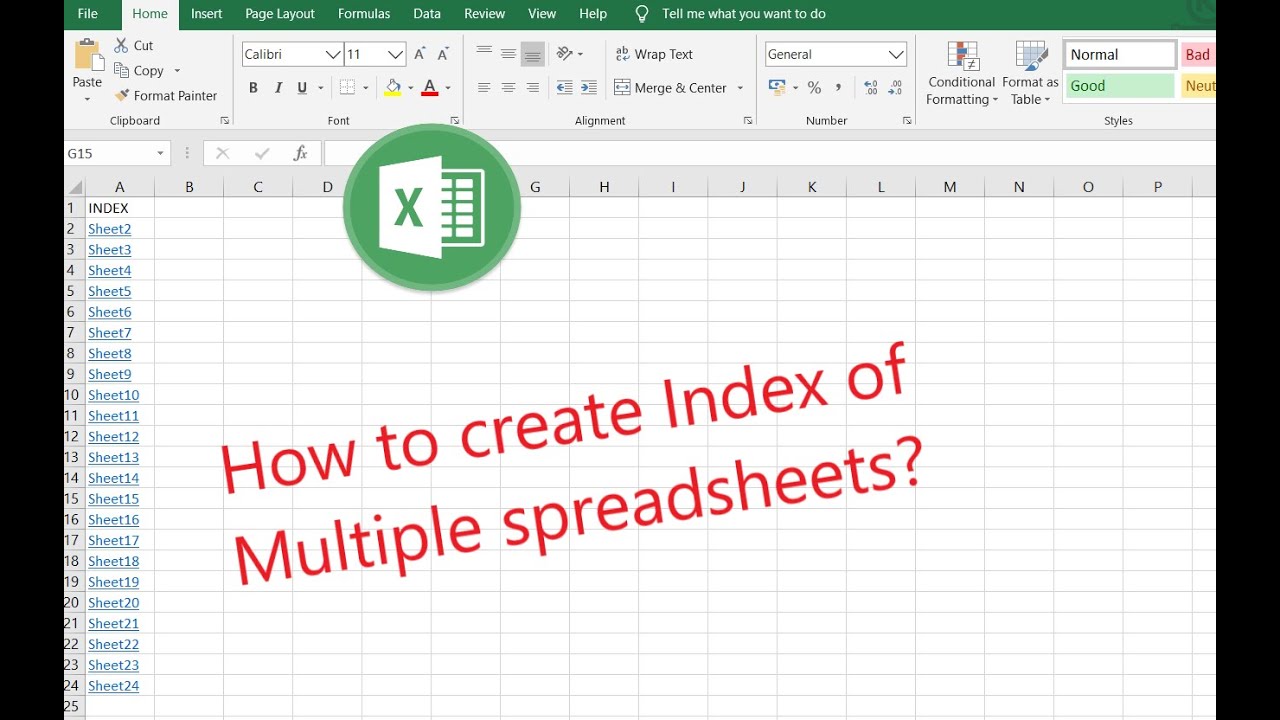Screen dimensions: 1280x720
Task: Click Merge & Center button
Action: (x=670, y=88)
